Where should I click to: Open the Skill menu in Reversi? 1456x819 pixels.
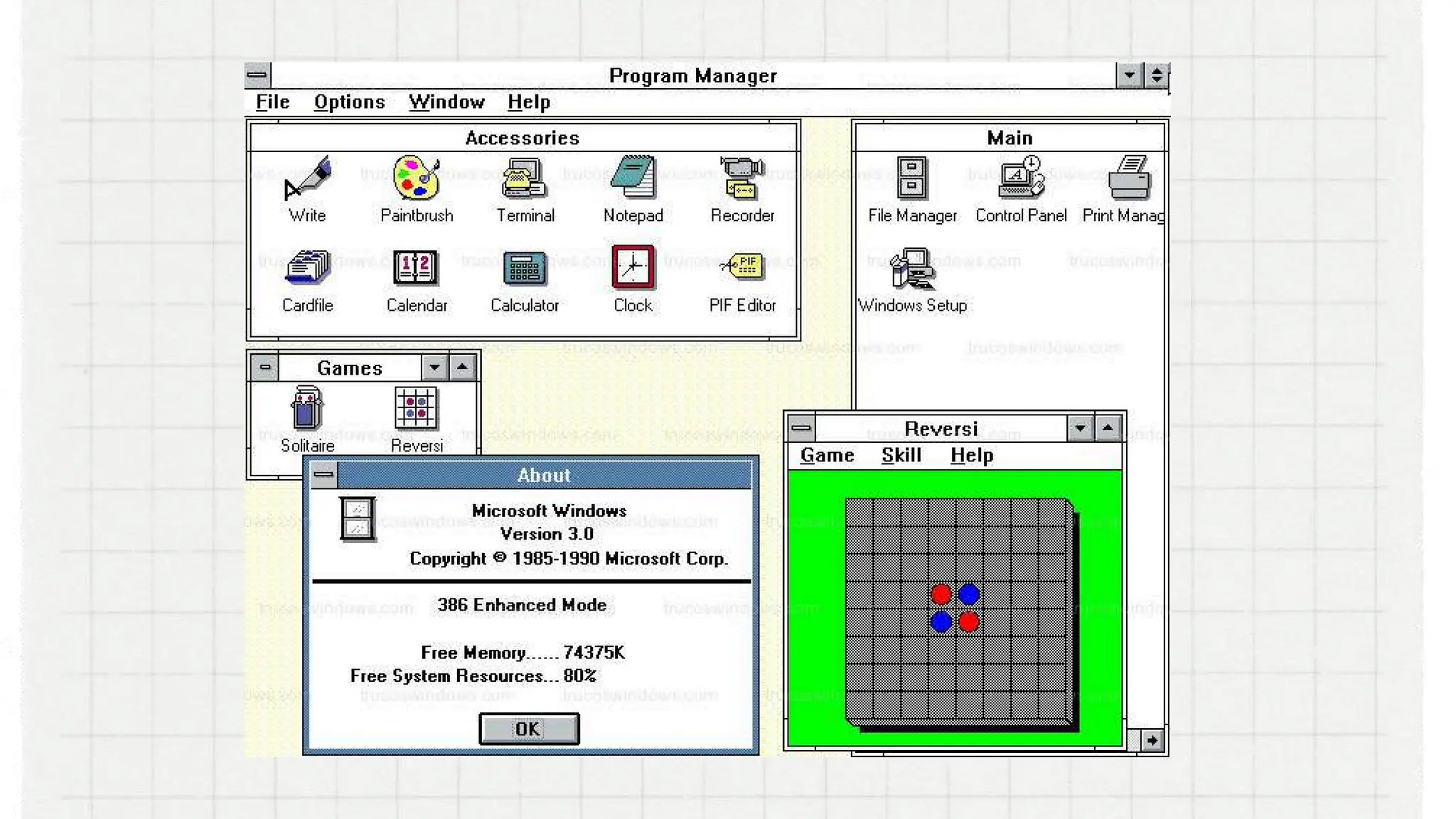click(901, 456)
